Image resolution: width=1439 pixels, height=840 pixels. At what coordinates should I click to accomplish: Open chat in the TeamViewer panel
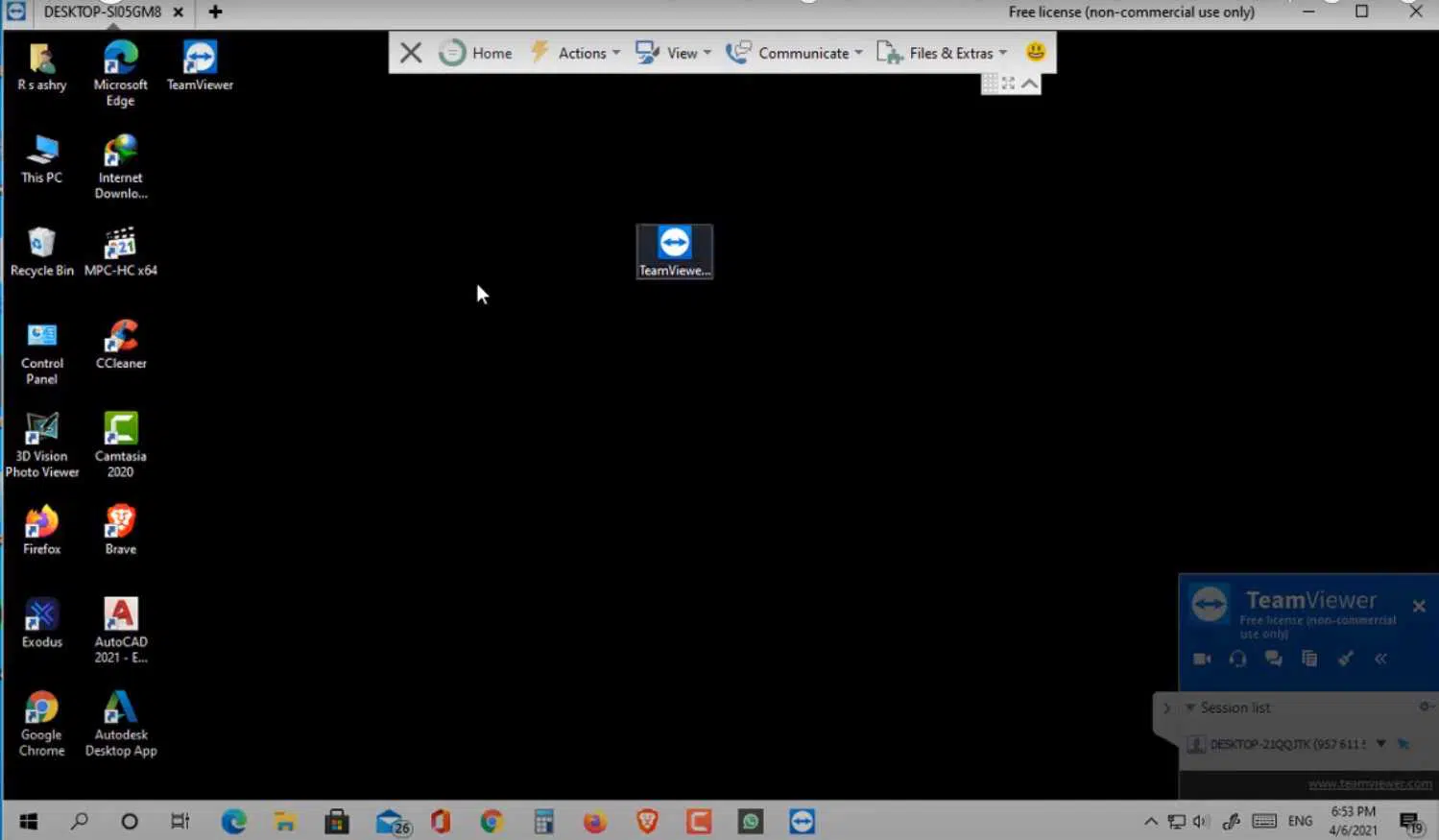[x=1274, y=659]
